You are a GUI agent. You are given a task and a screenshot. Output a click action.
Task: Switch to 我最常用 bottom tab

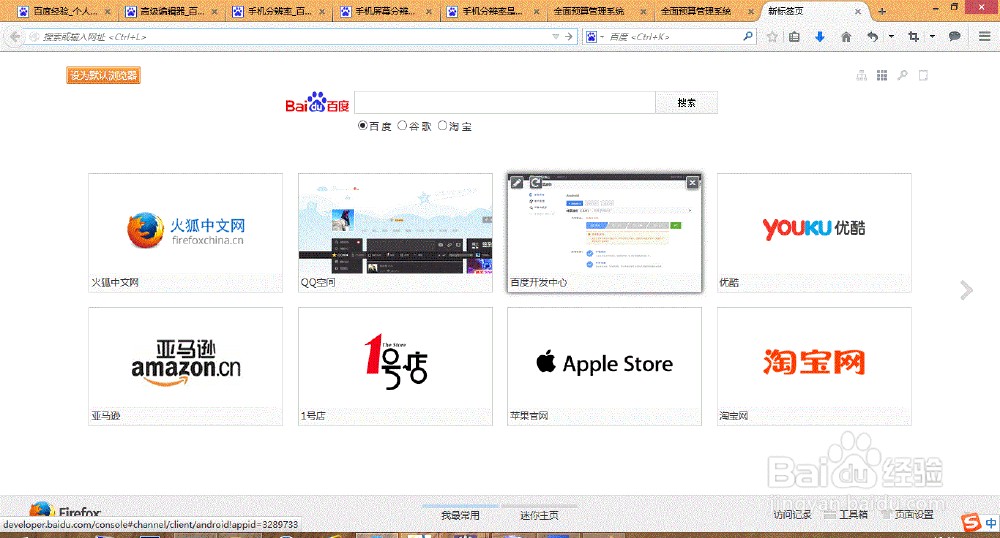click(460, 514)
